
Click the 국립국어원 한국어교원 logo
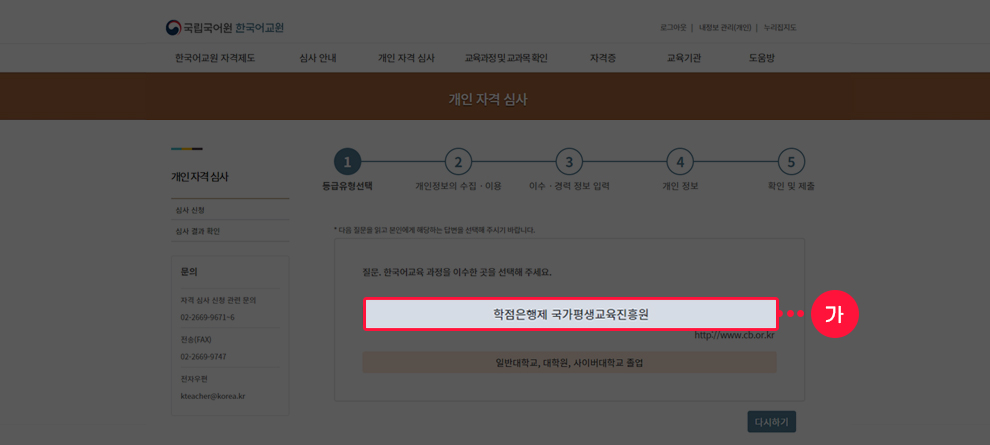(231, 27)
